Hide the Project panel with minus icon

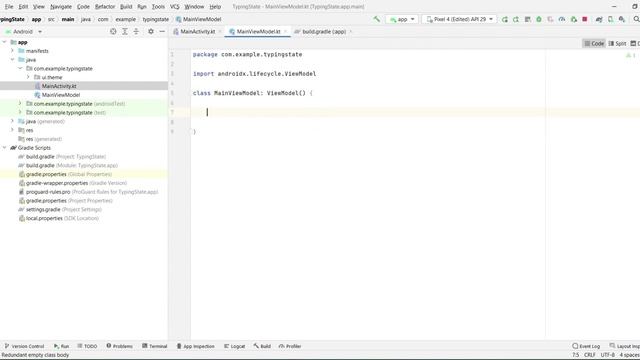162,31
